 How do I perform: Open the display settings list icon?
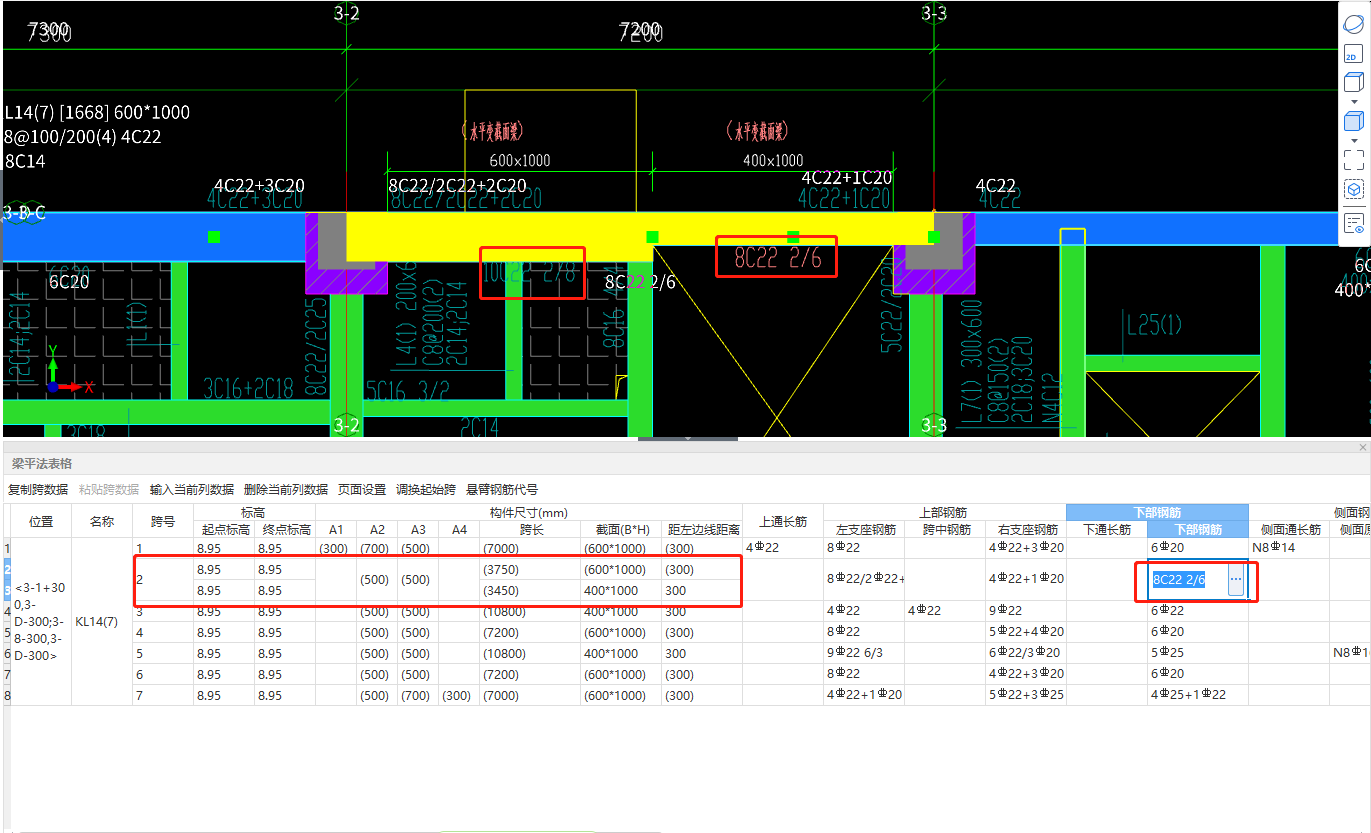[1353, 223]
